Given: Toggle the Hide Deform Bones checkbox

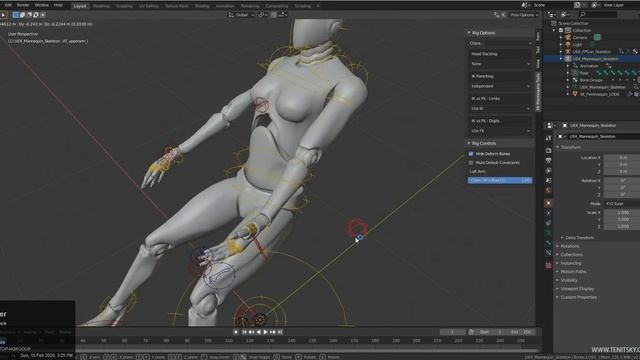Looking at the screenshot, I should click(471, 154).
